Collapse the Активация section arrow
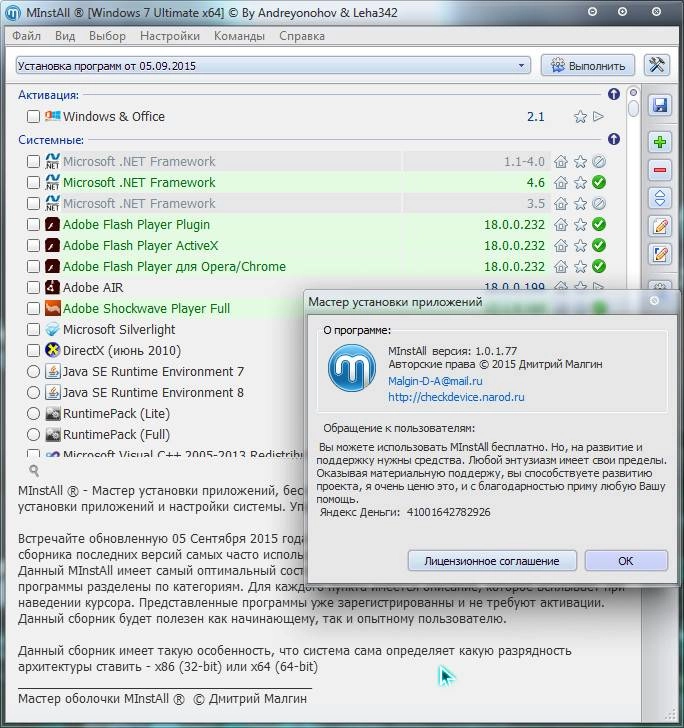 click(614, 94)
